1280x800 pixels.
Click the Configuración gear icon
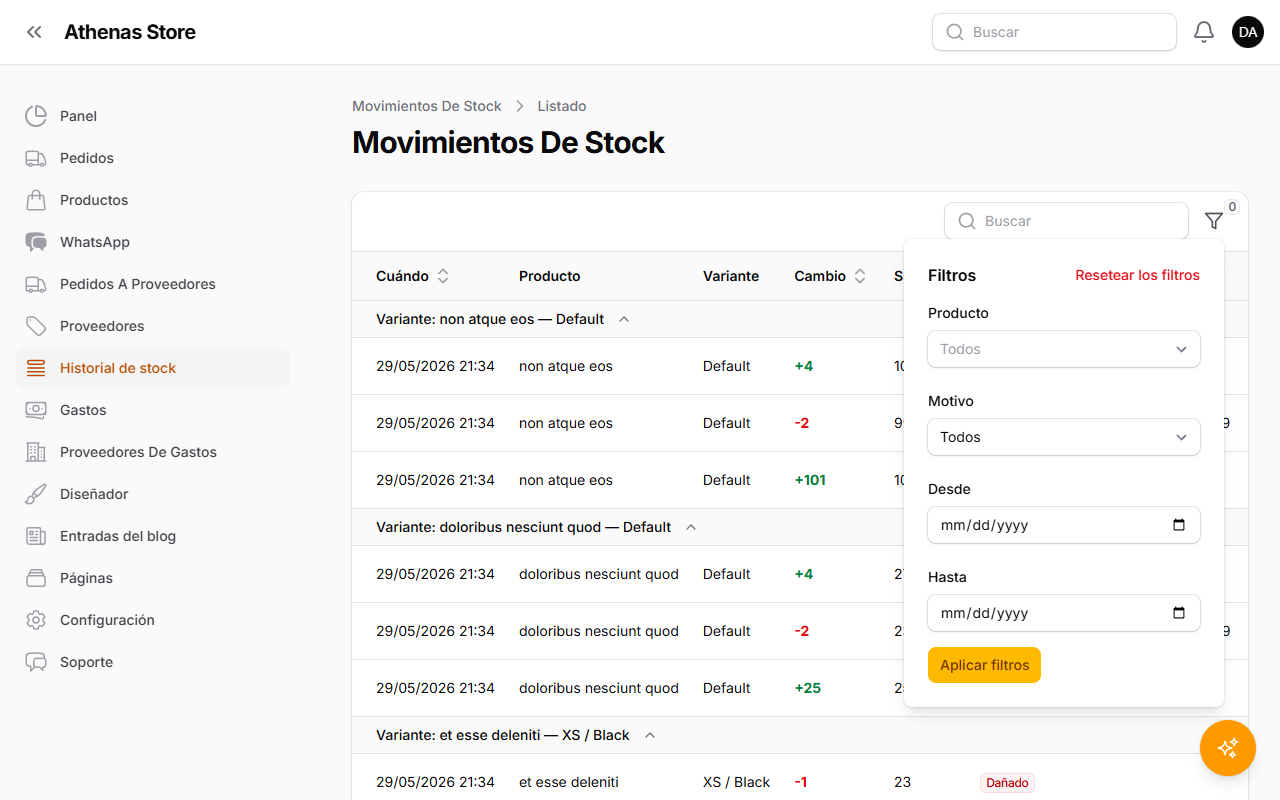[x=36, y=620]
